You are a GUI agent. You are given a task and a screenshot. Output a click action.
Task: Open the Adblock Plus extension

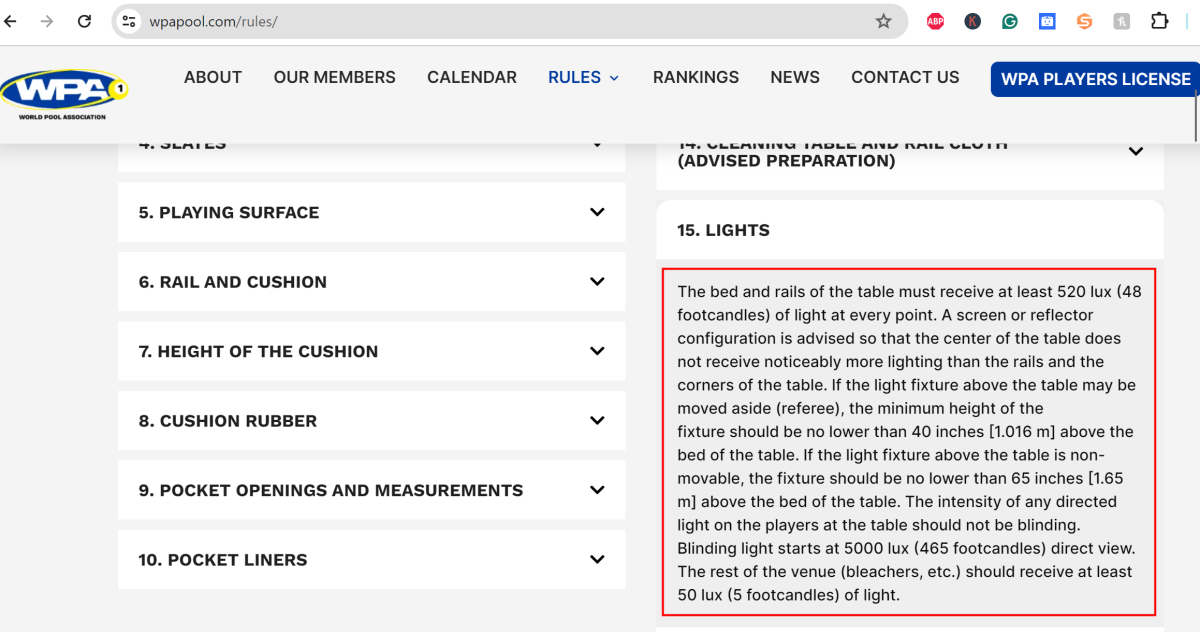(x=935, y=21)
